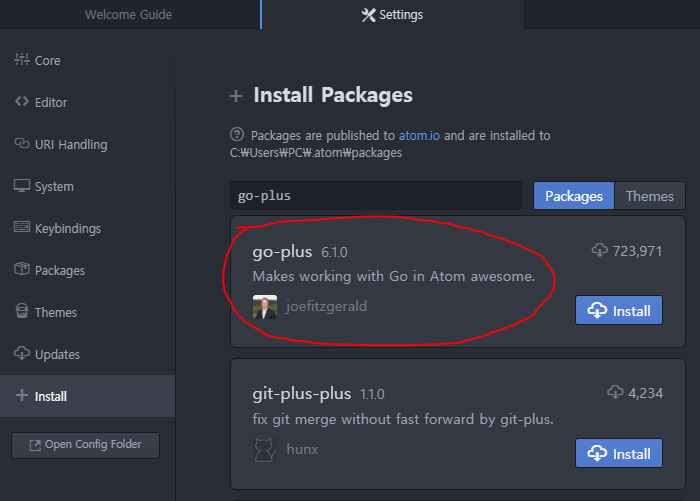Click hunx avatar thumbnail
The height and width of the screenshot is (501, 700).
coord(265,450)
